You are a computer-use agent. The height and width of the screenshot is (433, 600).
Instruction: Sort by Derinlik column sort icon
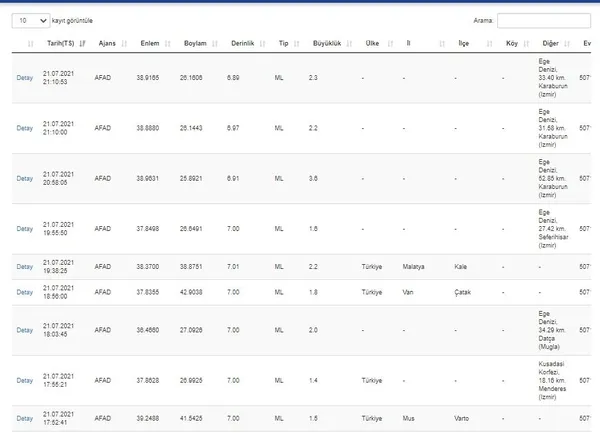pos(262,44)
